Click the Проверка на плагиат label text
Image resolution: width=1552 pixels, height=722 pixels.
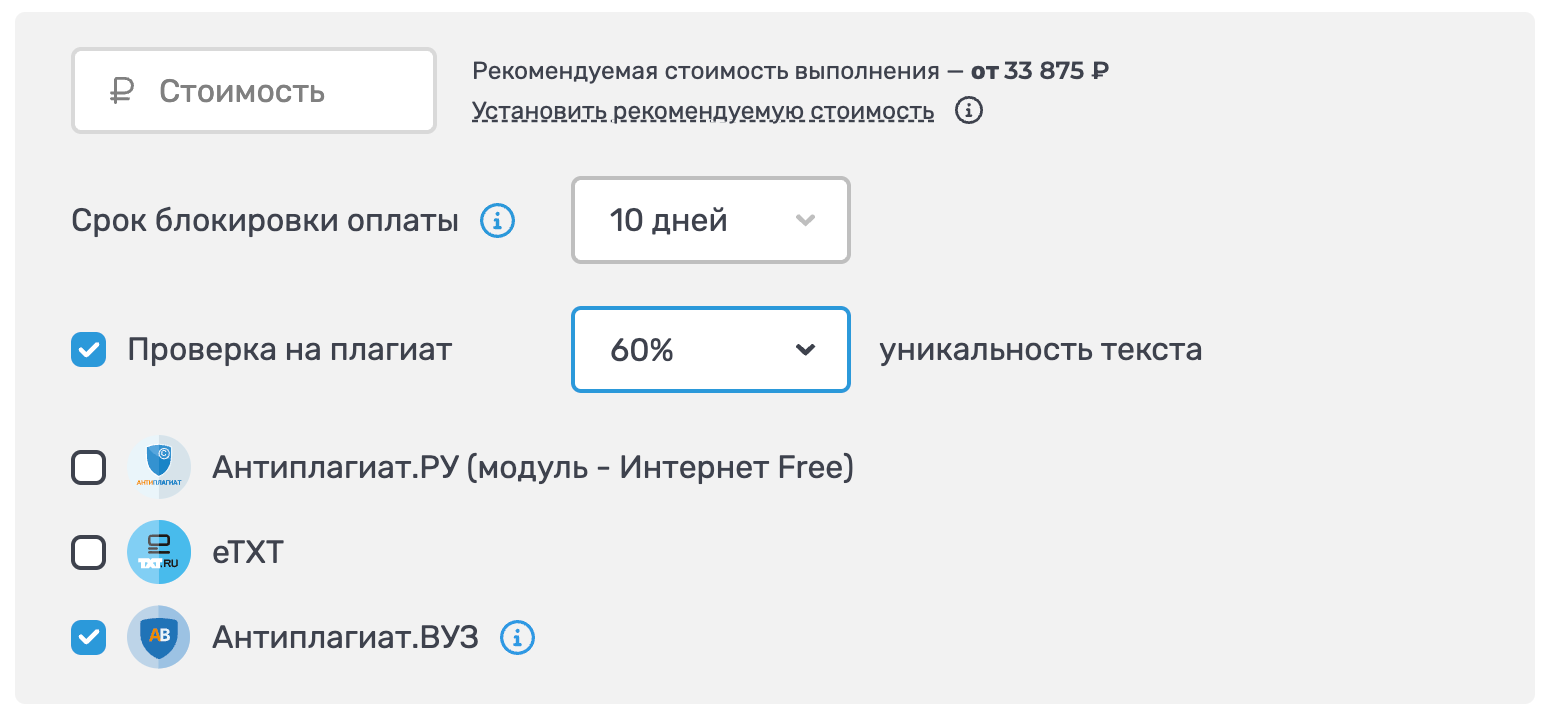pyautogui.click(x=290, y=350)
